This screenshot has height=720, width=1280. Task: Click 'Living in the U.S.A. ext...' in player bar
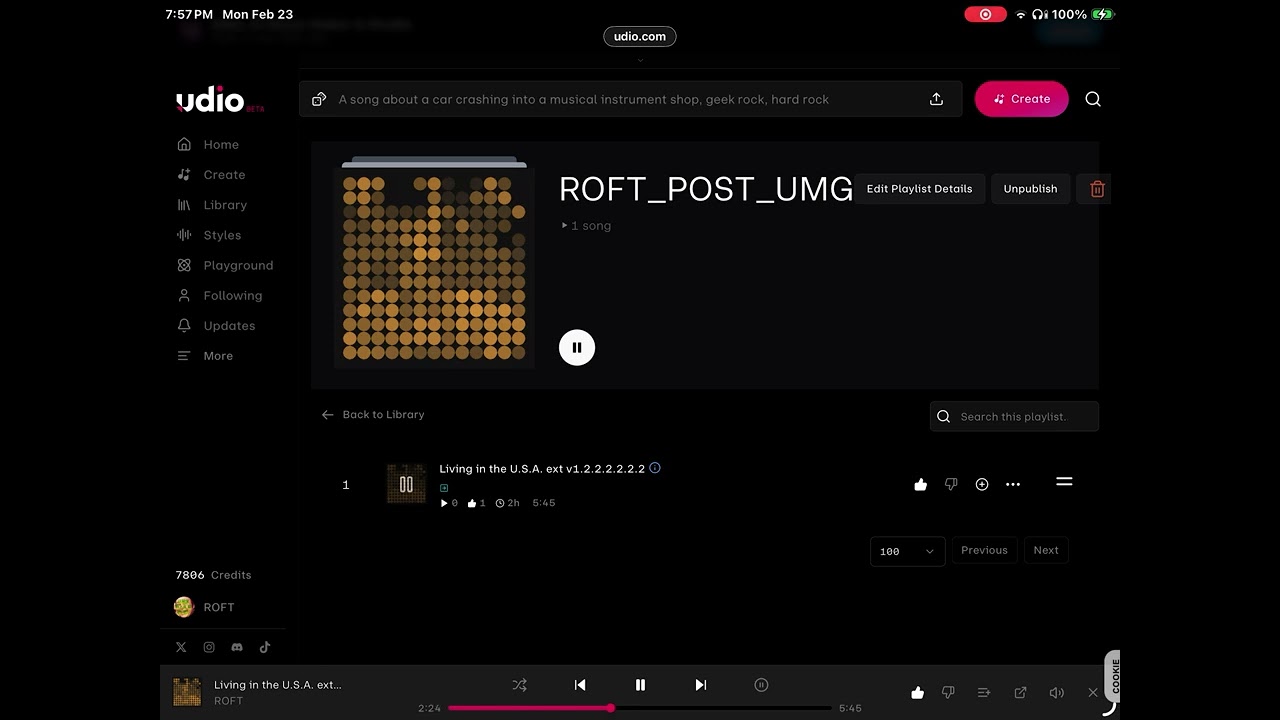278,685
